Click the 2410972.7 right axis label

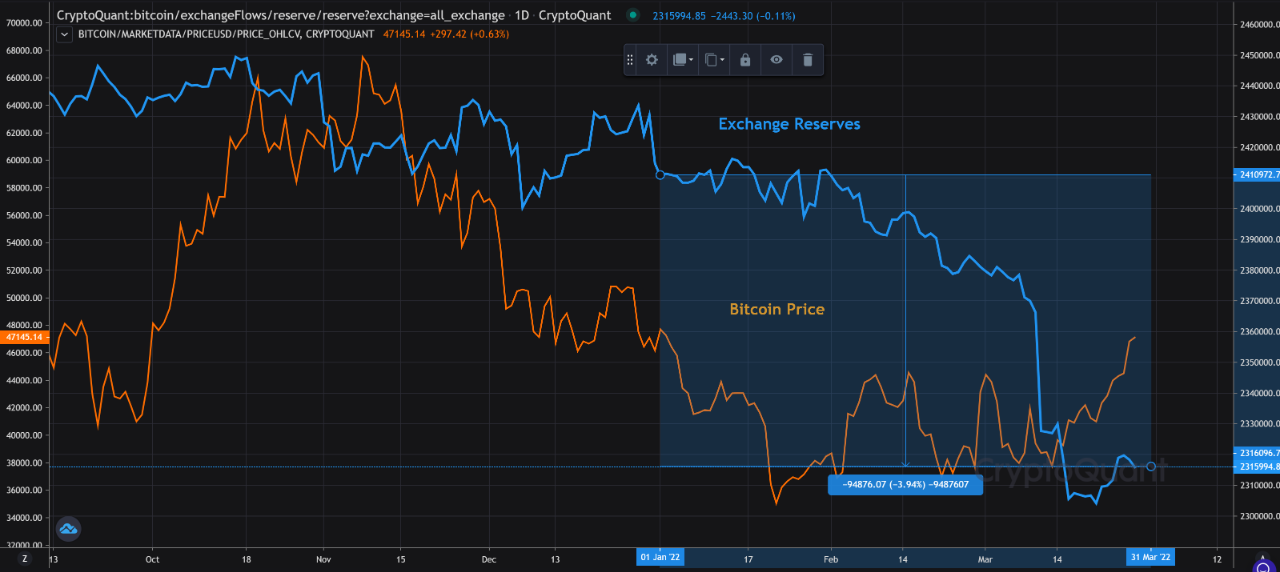click(1258, 174)
